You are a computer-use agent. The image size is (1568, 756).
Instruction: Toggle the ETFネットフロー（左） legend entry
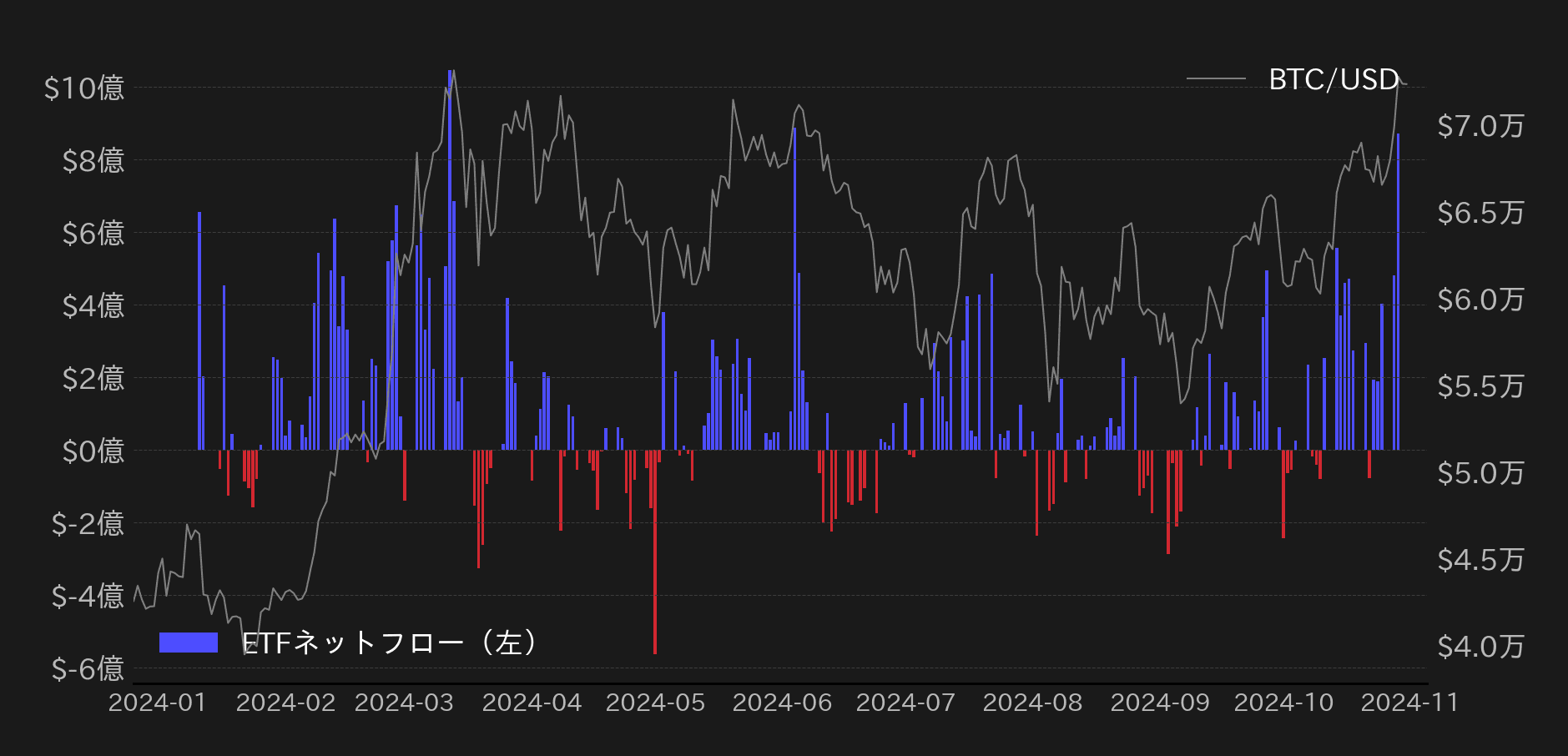(x=389, y=643)
